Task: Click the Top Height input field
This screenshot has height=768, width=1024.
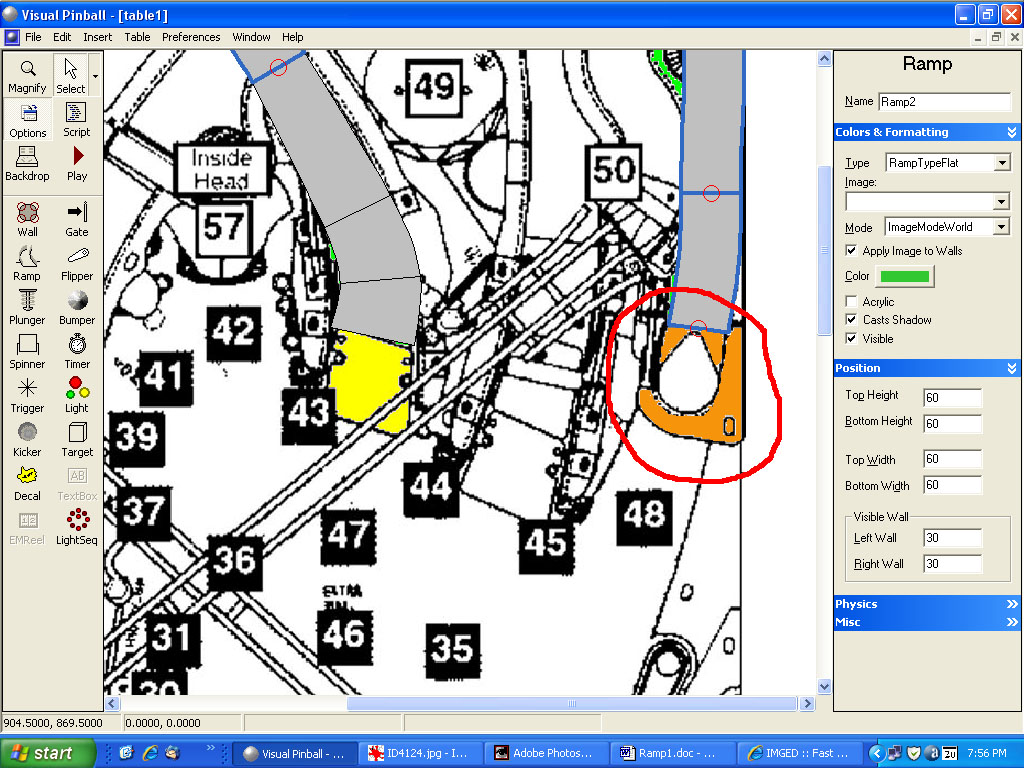Action: [x=952, y=398]
